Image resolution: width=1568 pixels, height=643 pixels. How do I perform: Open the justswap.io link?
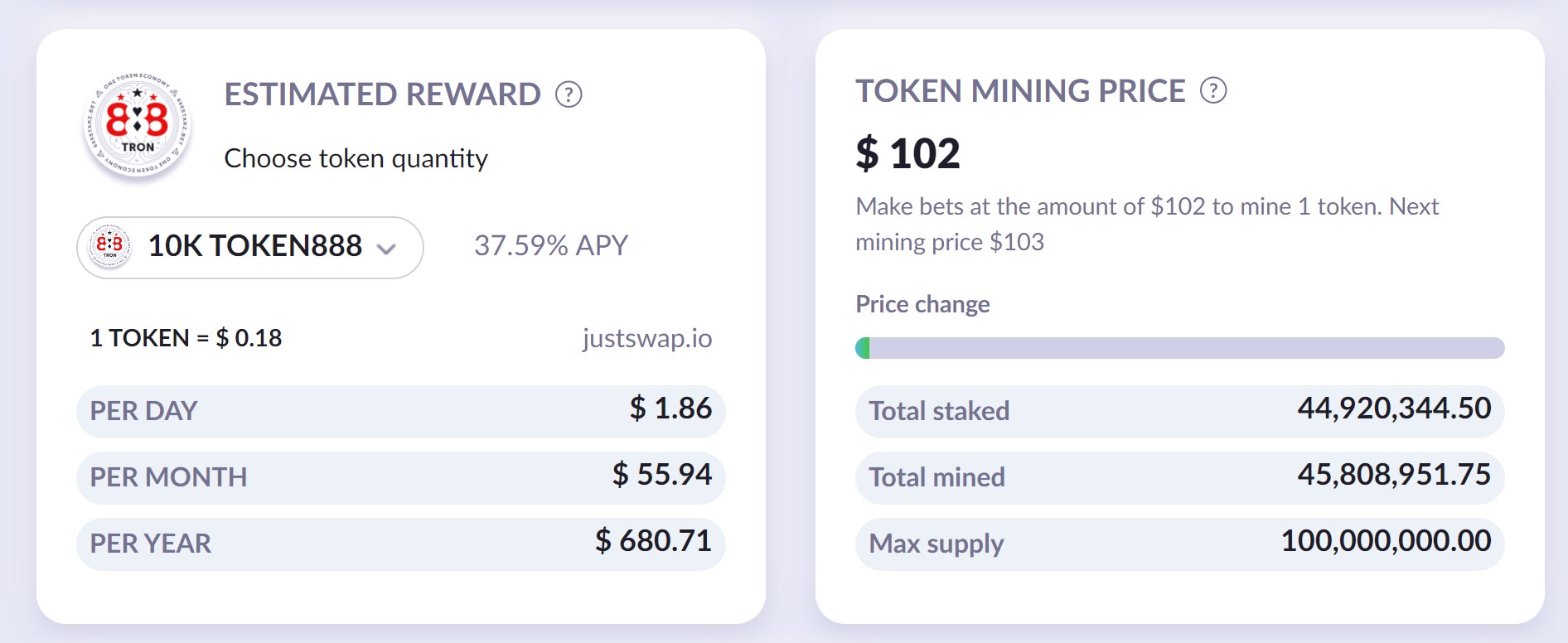pyautogui.click(x=646, y=338)
